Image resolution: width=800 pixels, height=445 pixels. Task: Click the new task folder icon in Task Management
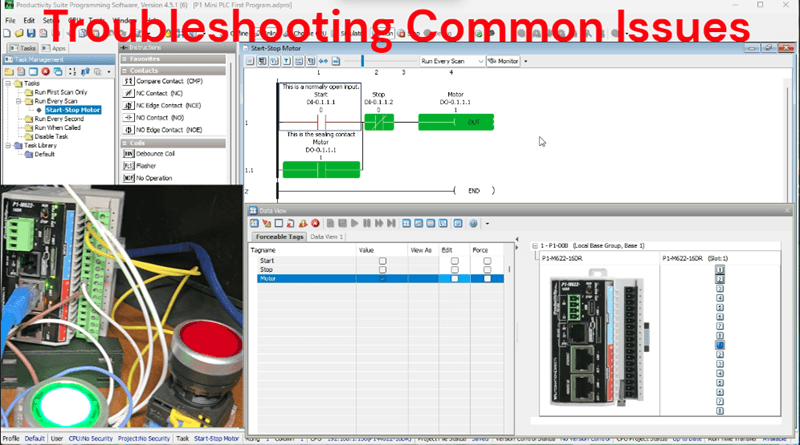pos(9,71)
